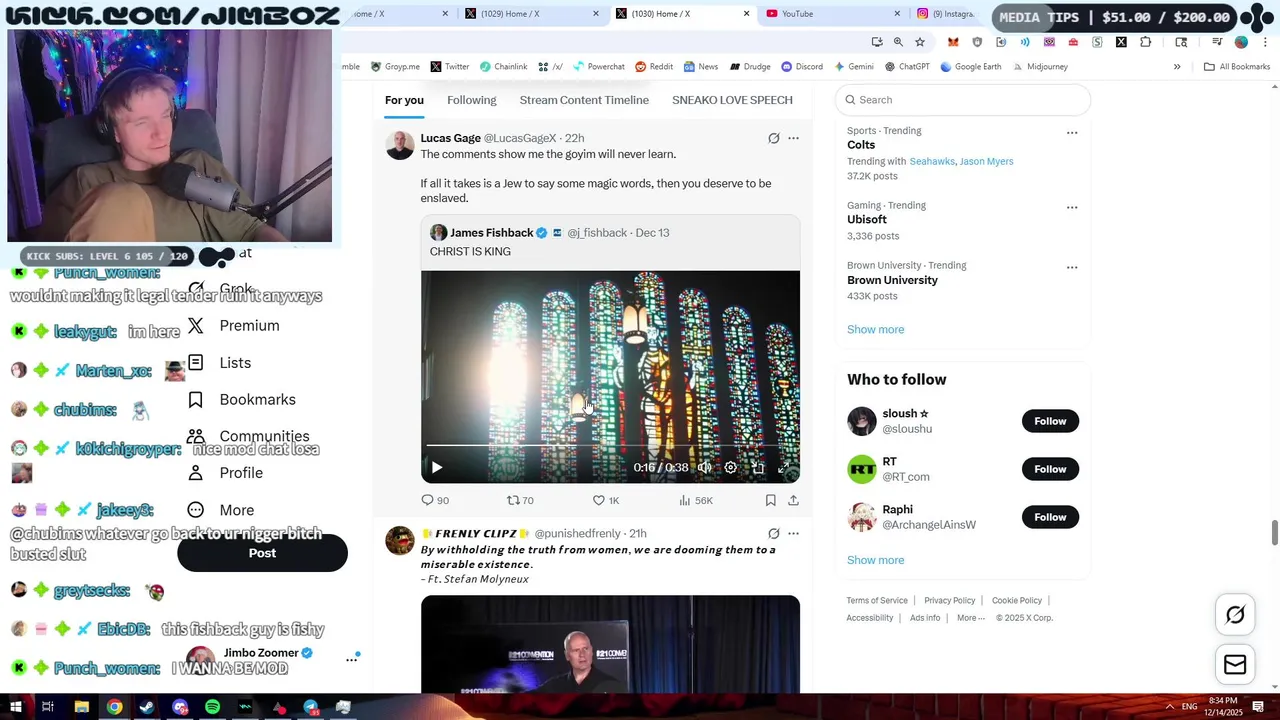Open the ChatGPT bookmark

click(907, 67)
